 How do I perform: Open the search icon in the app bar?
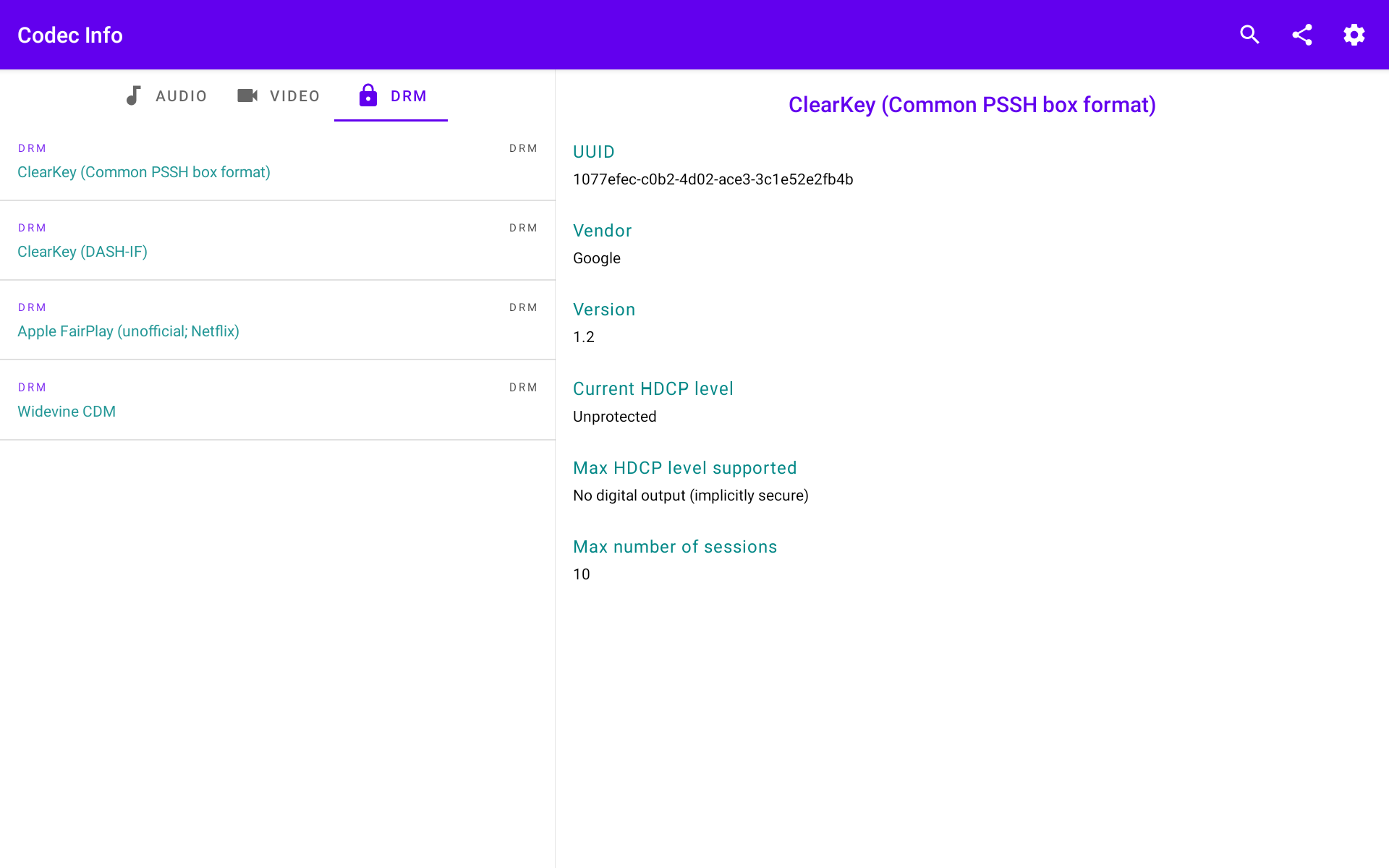[1249, 34]
